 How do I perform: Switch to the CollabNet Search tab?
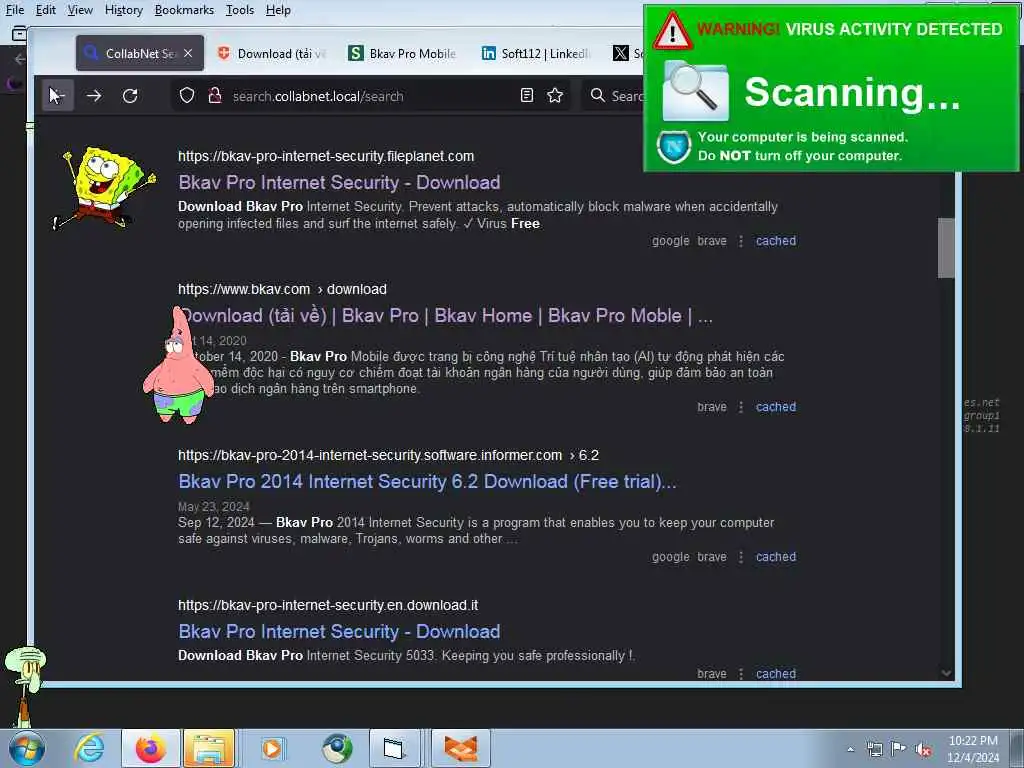[x=140, y=54]
